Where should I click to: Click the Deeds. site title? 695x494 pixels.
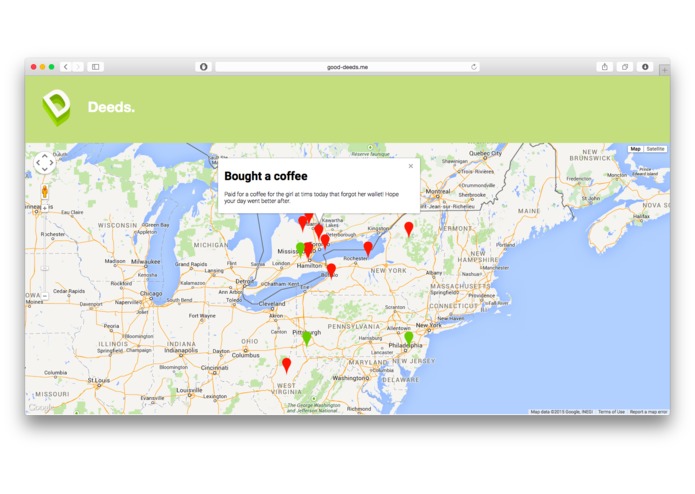click(111, 107)
